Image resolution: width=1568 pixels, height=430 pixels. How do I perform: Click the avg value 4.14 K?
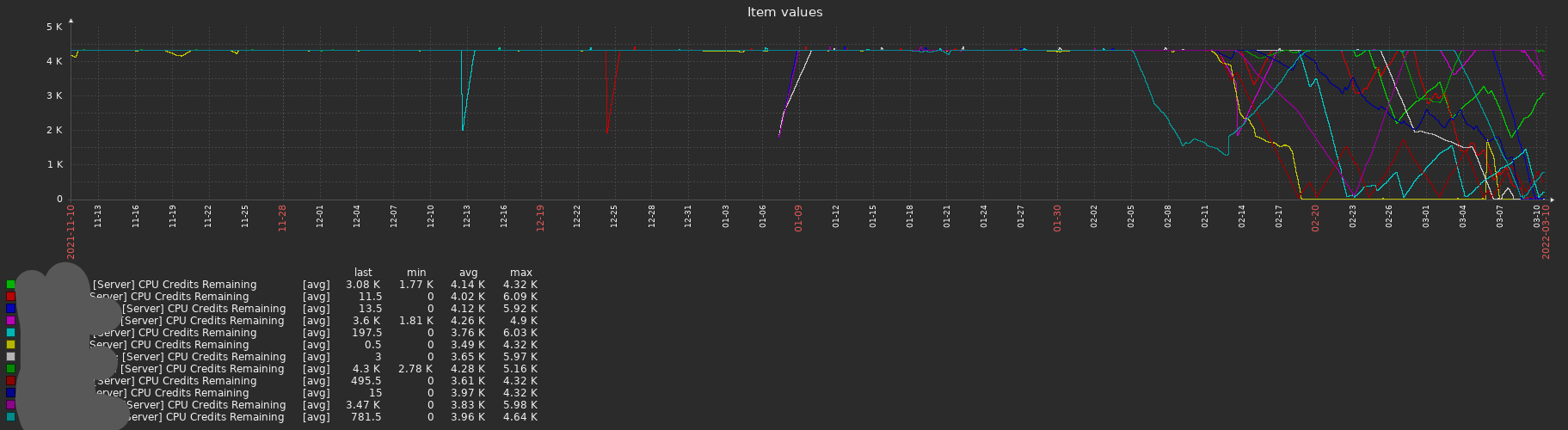[468, 285]
